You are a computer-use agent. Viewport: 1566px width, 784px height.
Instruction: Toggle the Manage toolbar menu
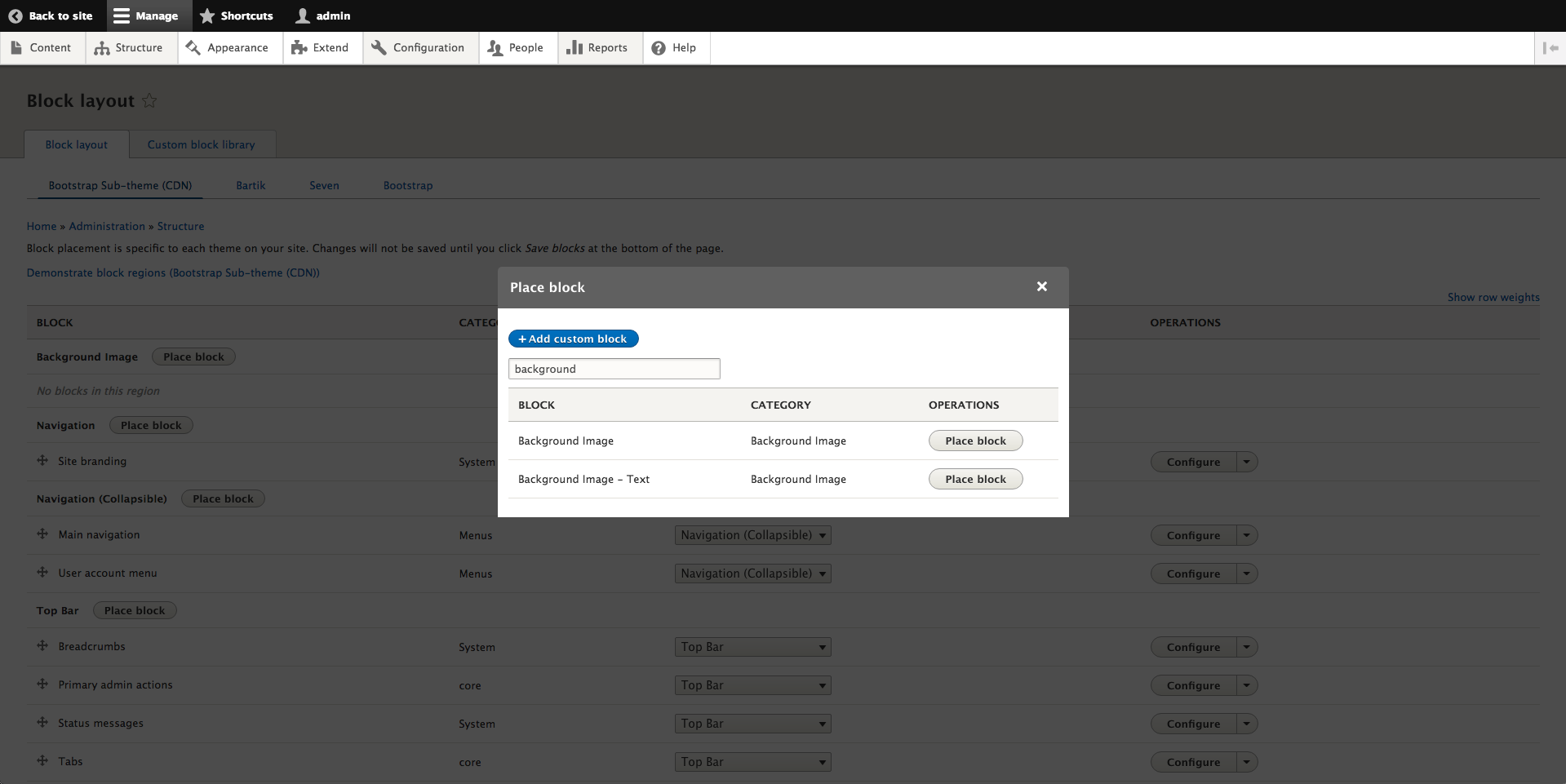click(146, 16)
